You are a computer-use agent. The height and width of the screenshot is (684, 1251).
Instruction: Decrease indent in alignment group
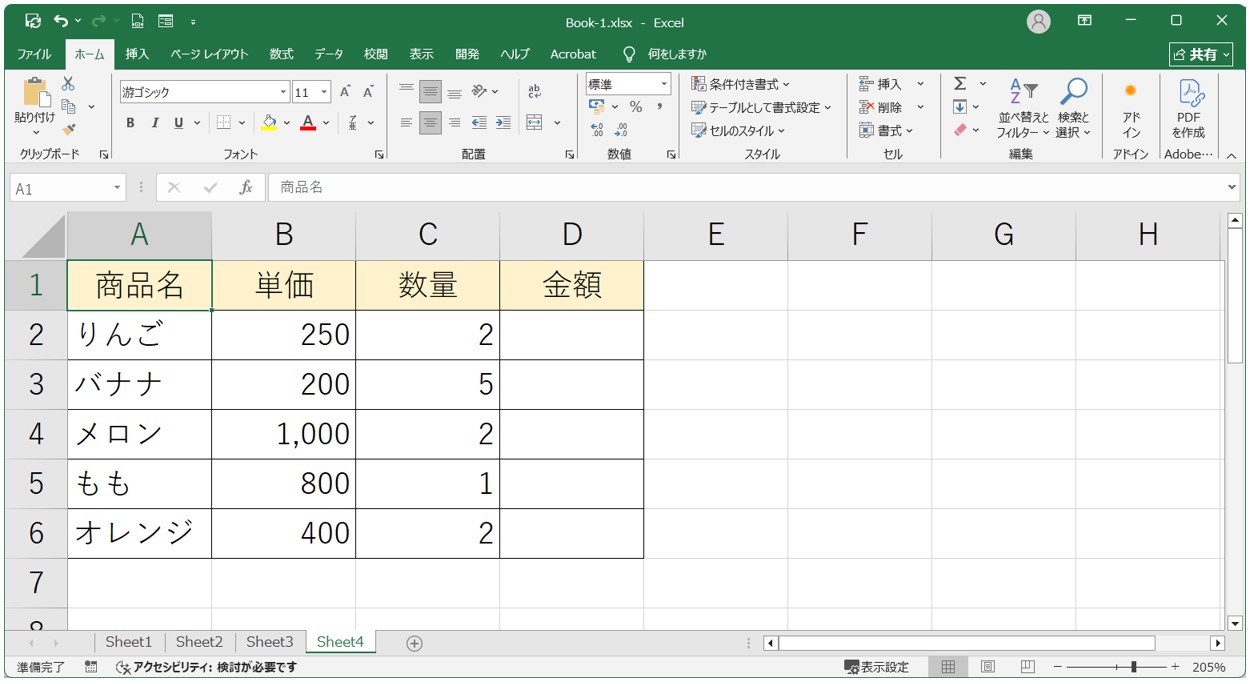[x=479, y=123]
